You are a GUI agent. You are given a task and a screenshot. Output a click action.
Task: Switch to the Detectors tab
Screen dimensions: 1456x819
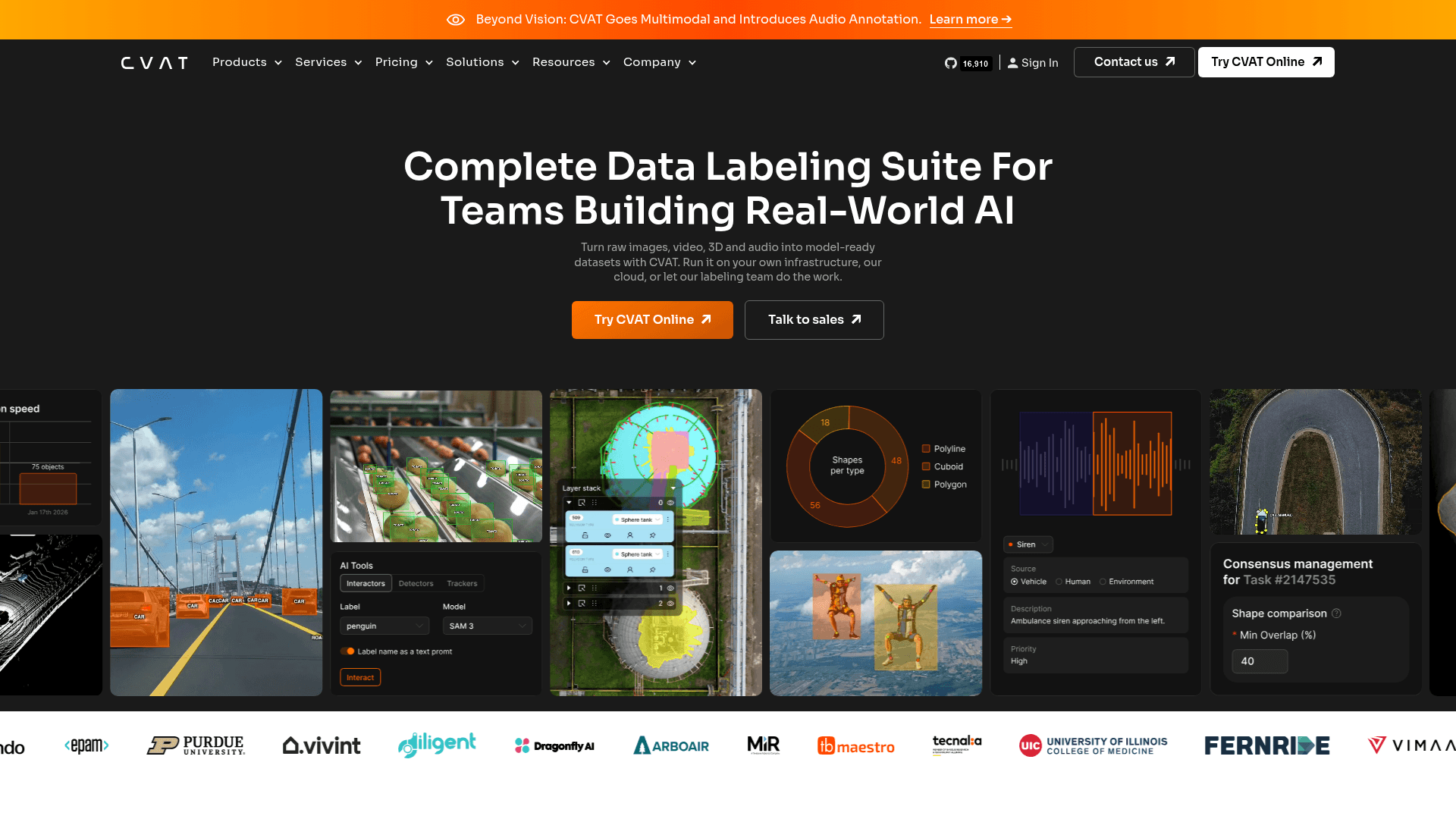pyautogui.click(x=416, y=583)
